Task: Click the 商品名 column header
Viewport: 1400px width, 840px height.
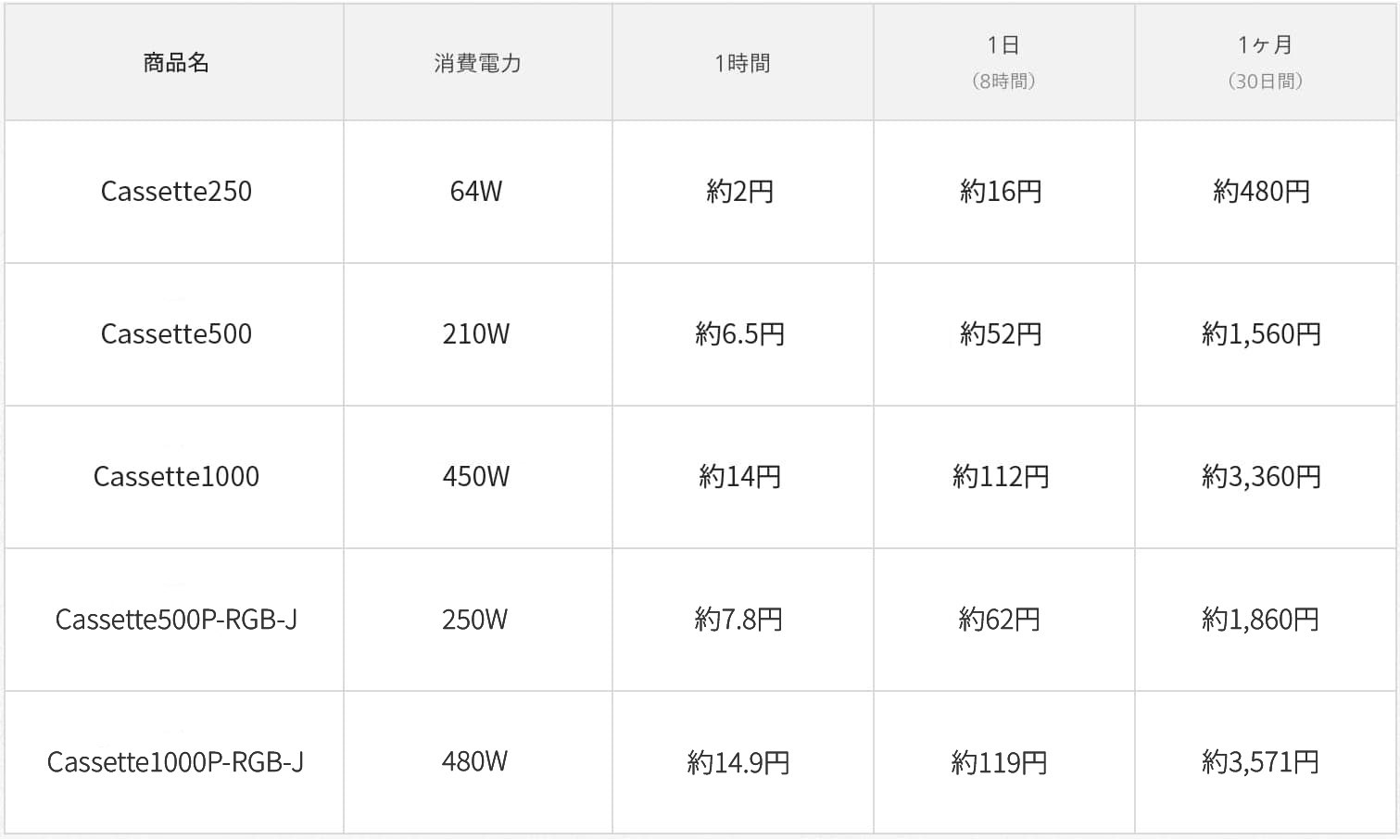Action: [175, 63]
